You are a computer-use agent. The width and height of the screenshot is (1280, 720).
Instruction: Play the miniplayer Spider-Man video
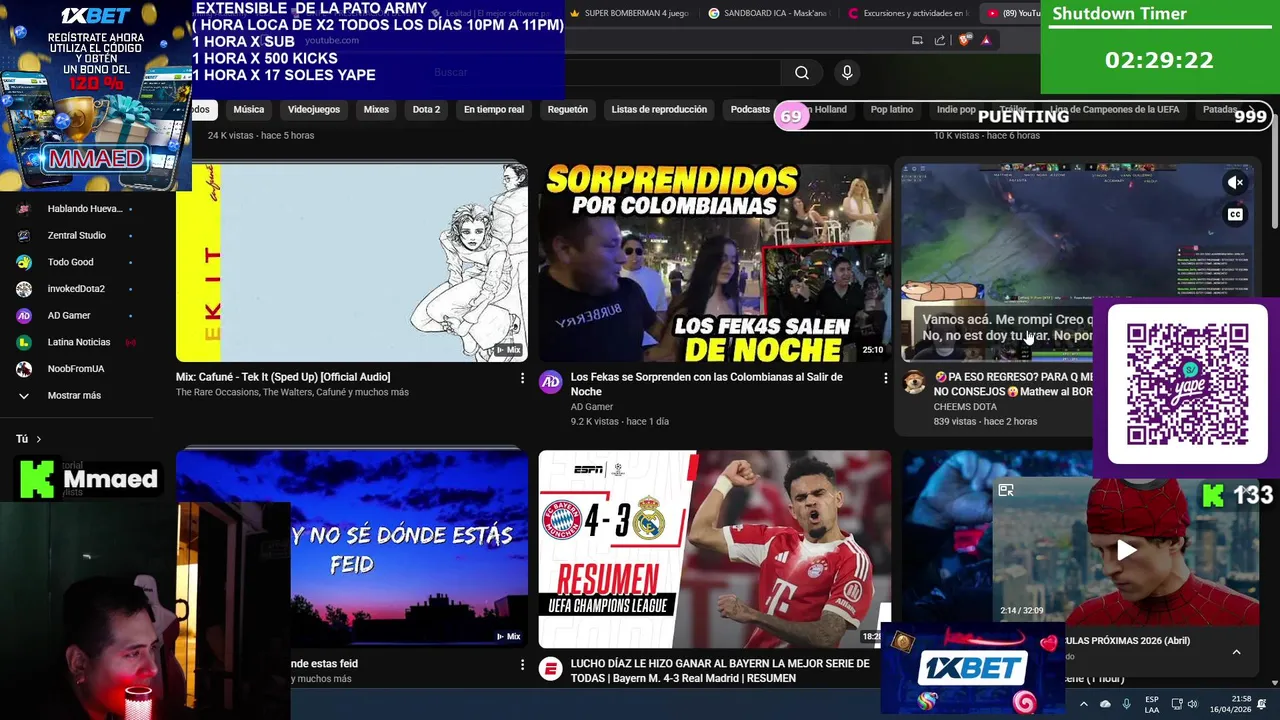[x=1126, y=549]
